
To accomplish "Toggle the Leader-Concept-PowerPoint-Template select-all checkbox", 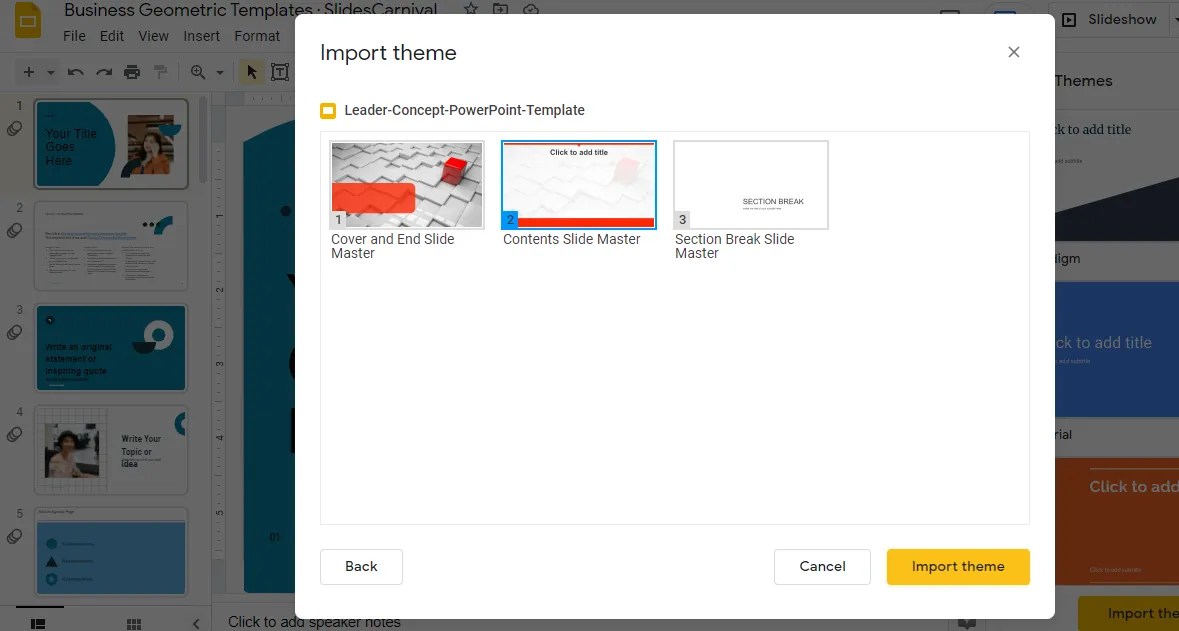I will 328,111.
